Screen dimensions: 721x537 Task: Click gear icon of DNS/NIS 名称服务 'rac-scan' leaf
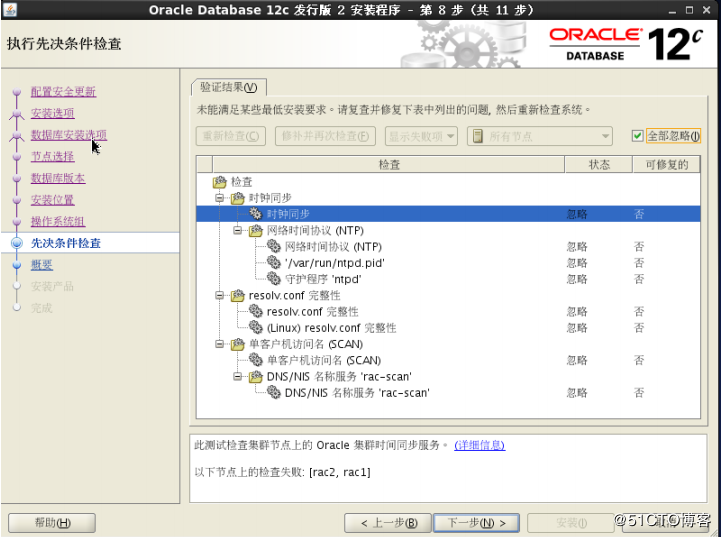click(274, 393)
